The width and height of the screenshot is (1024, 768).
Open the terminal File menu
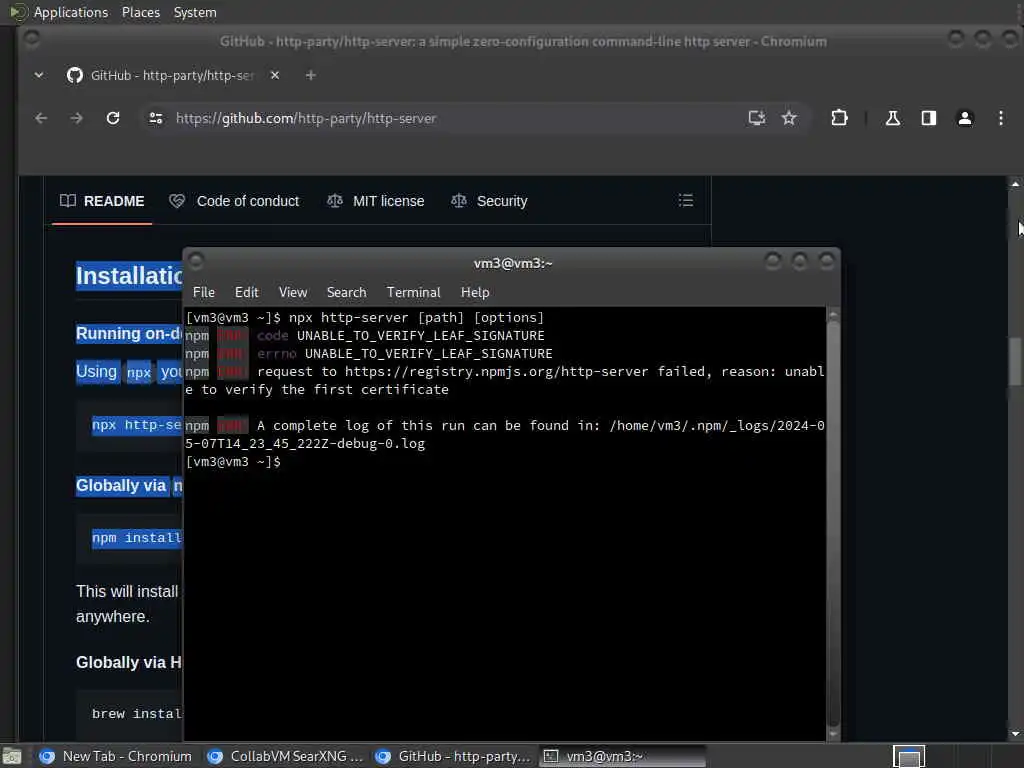coord(204,293)
